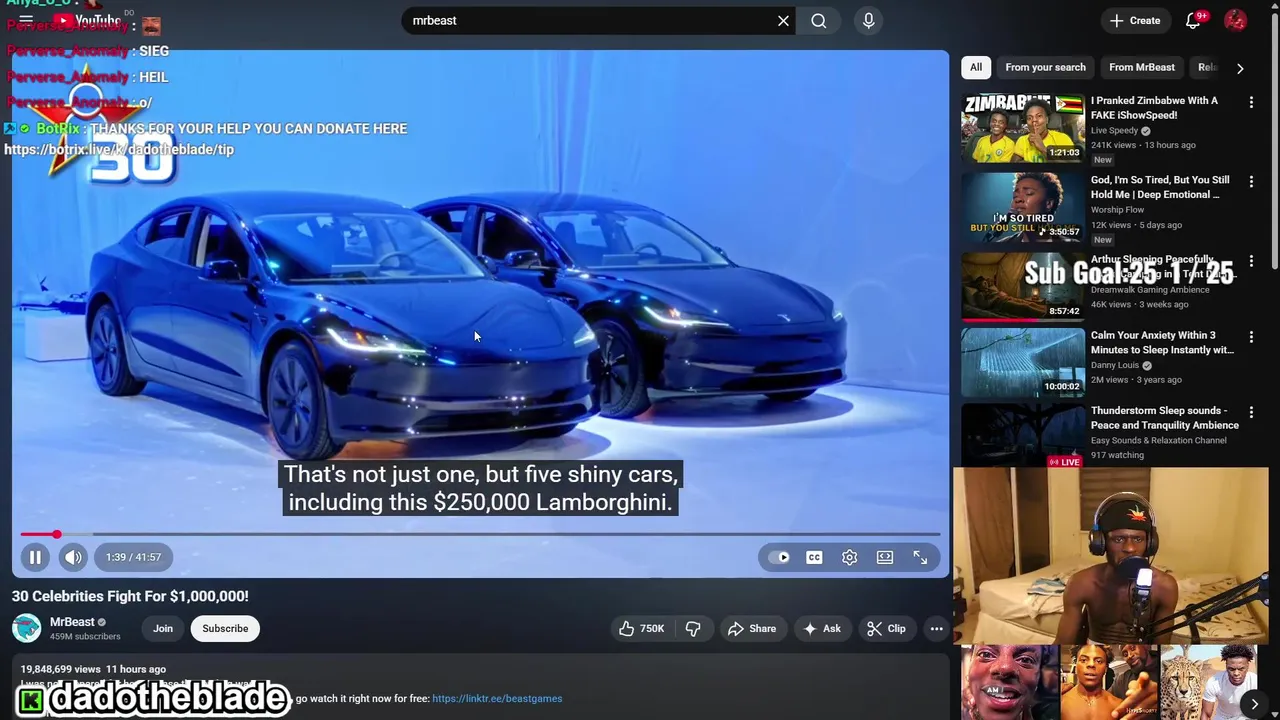Select the From MrBeast chip
The height and width of the screenshot is (720, 1280).
1141,67
